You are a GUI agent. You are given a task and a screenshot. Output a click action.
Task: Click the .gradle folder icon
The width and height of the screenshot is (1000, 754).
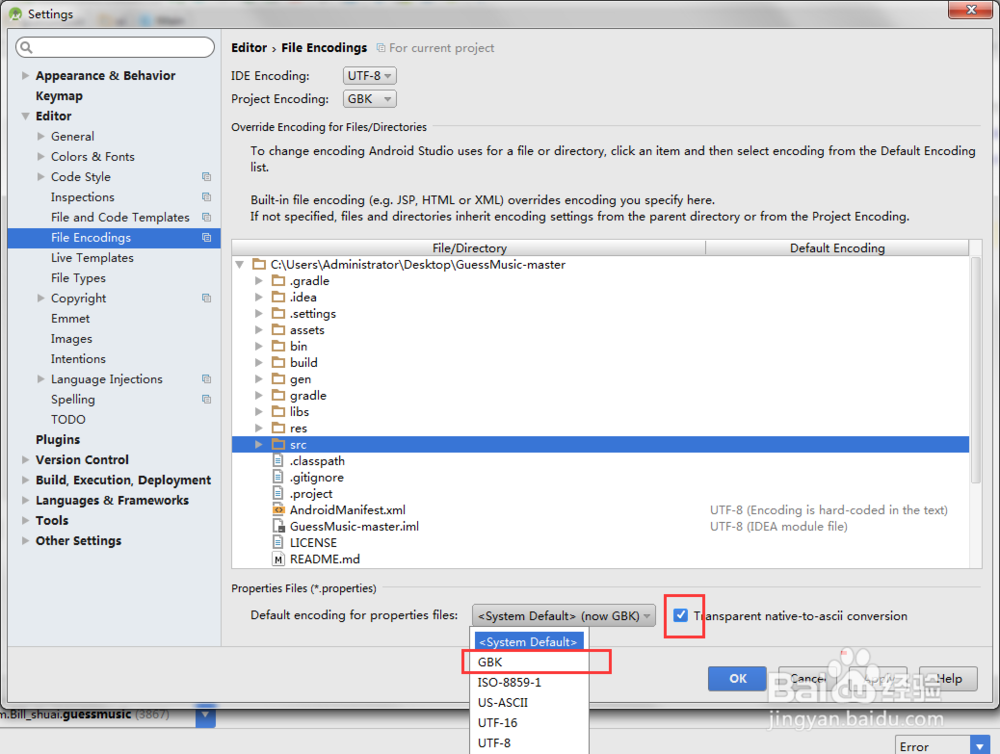pyautogui.click(x=278, y=281)
